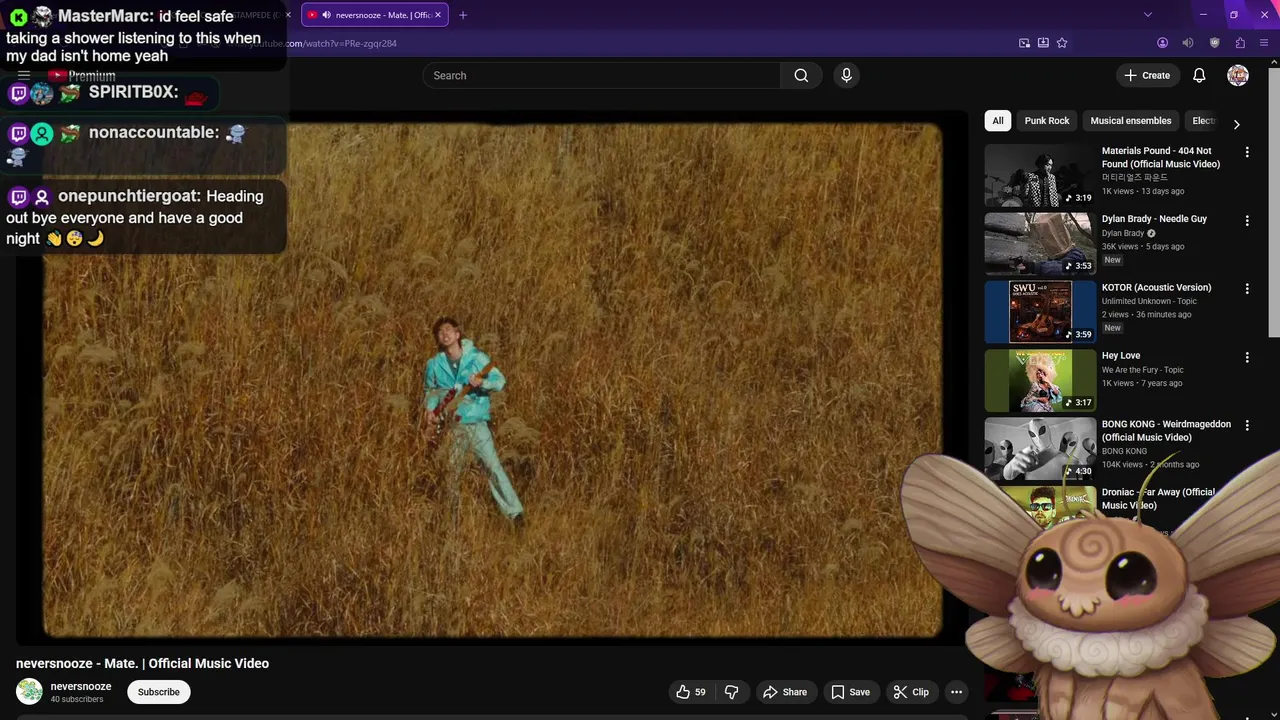Click Dylan Brady channel name
Screen dimensions: 1280x720
click(1123, 233)
